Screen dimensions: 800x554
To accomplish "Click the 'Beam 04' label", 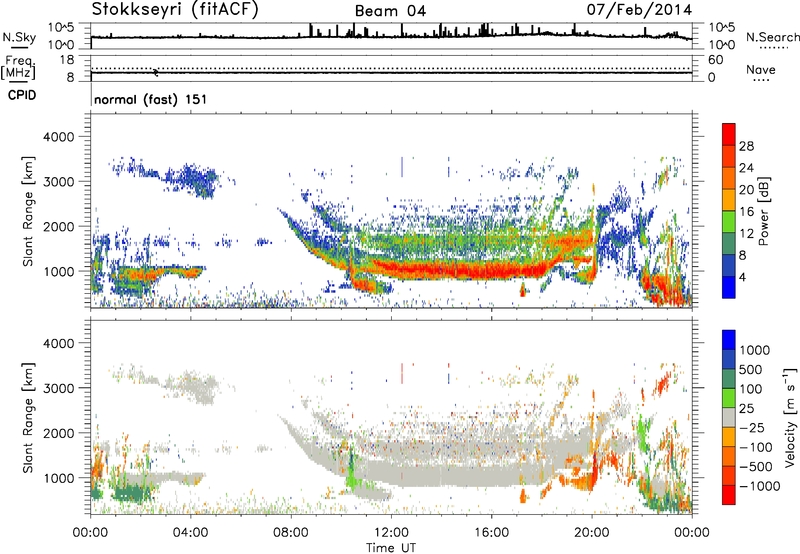I will 390,11.
